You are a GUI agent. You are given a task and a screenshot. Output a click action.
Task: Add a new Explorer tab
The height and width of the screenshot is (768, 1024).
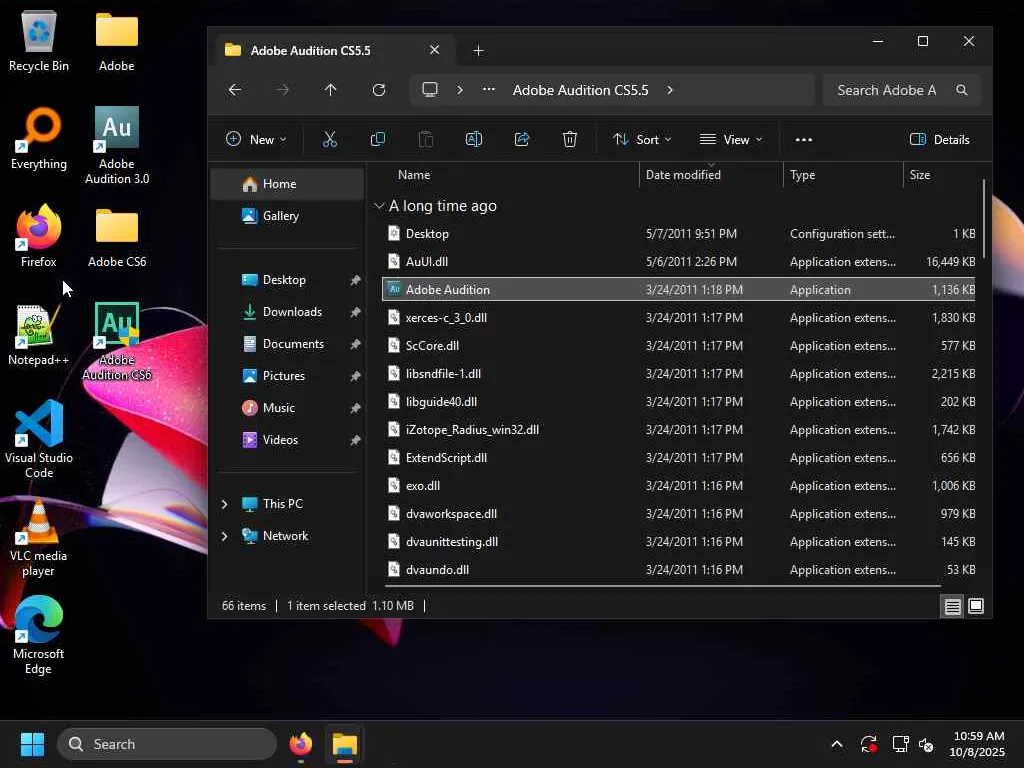point(478,50)
